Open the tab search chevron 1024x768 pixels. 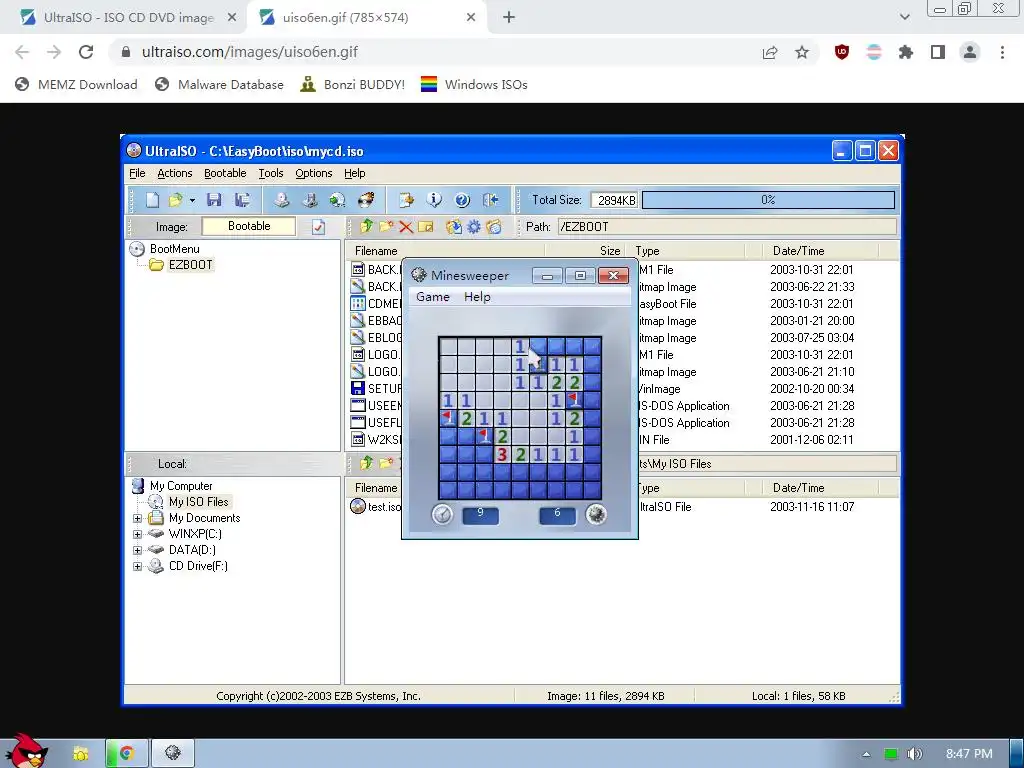pyautogui.click(x=904, y=17)
